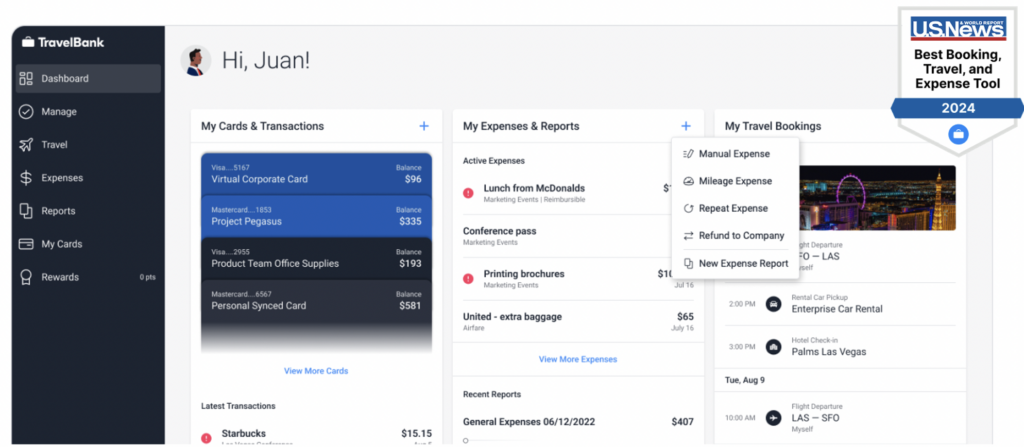Viewport: 1024px width, 447px height.
Task: Open Lunch from McDonalds expense text
Action: tap(534, 188)
